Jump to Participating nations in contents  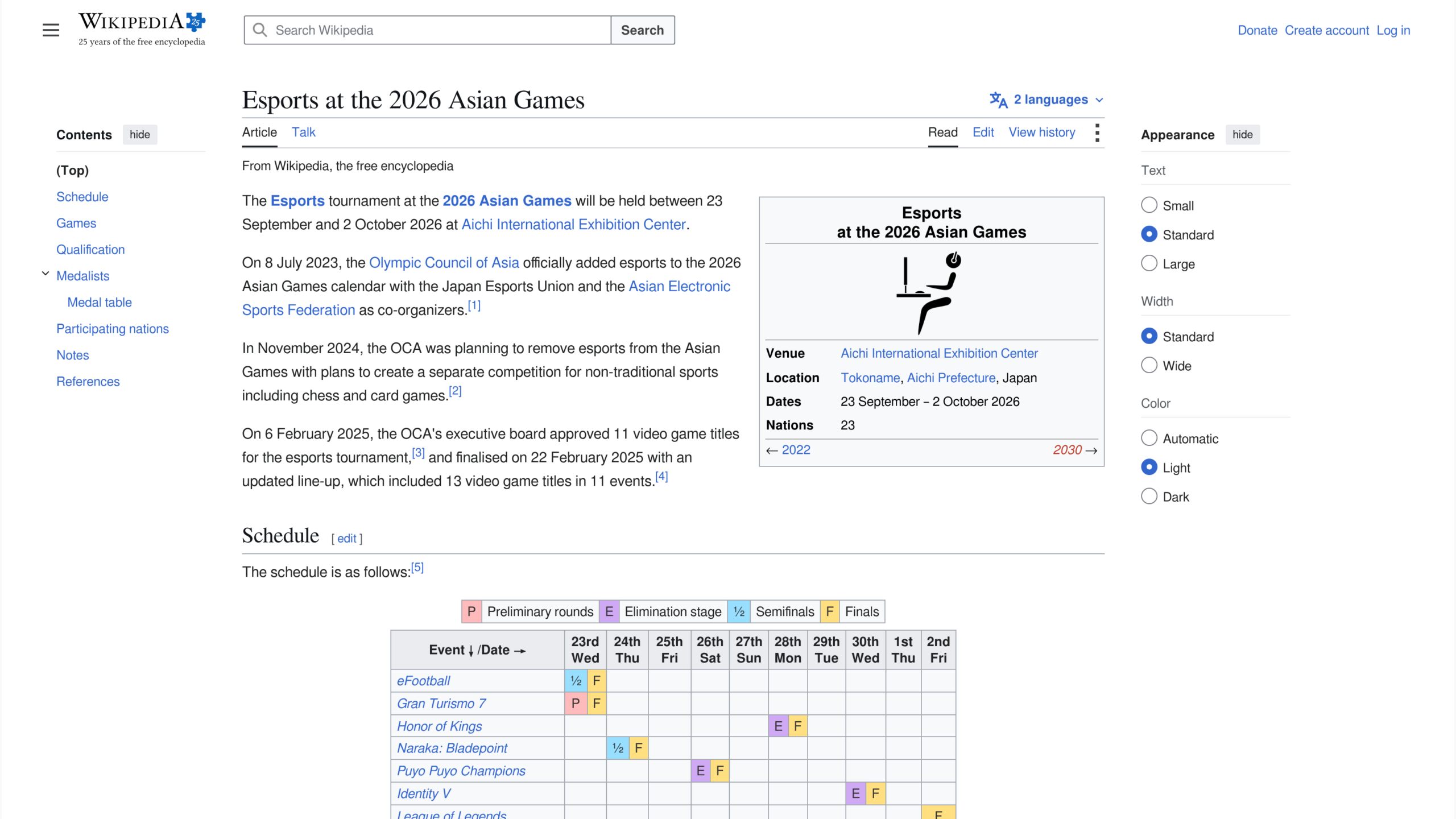(113, 329)
